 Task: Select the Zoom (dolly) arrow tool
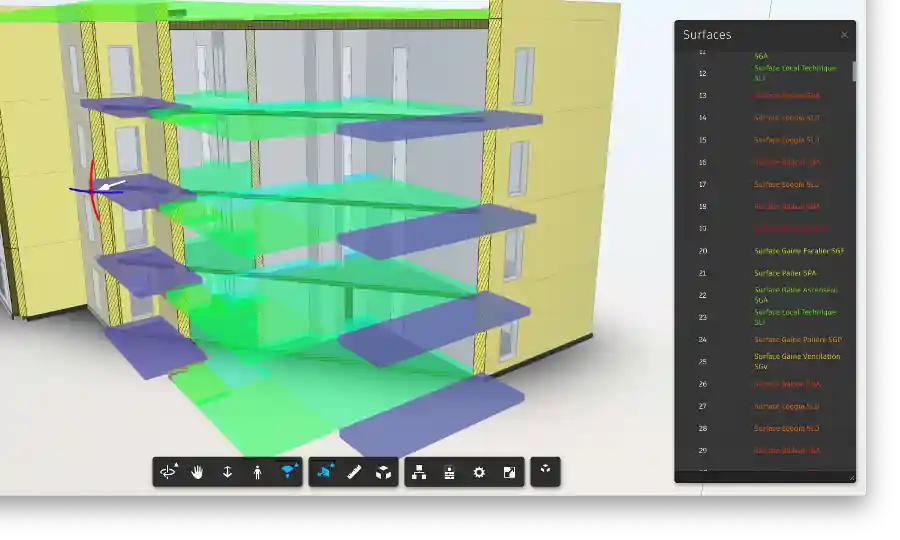228,472
